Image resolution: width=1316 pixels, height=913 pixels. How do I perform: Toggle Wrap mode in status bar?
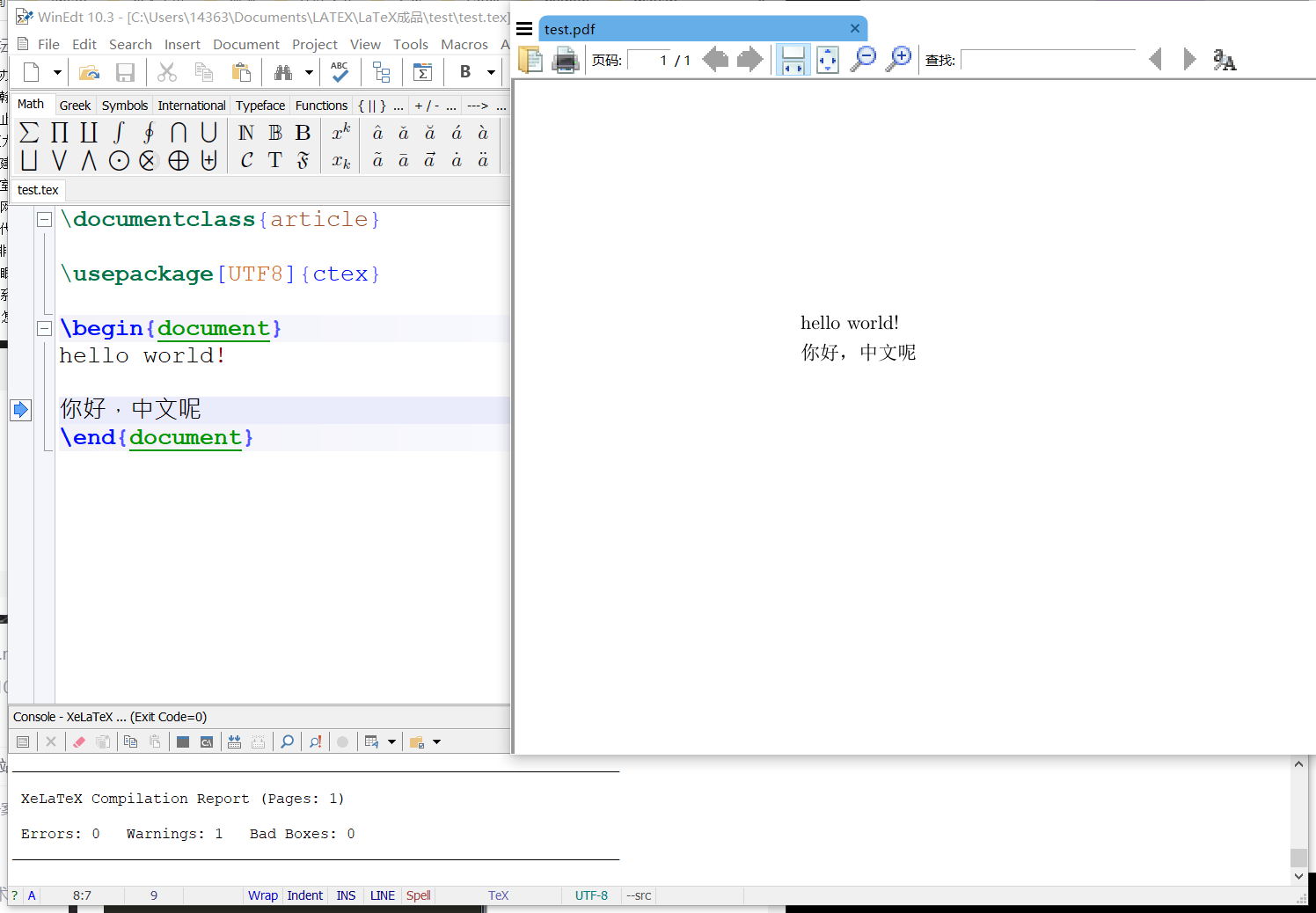coord(262,895)
